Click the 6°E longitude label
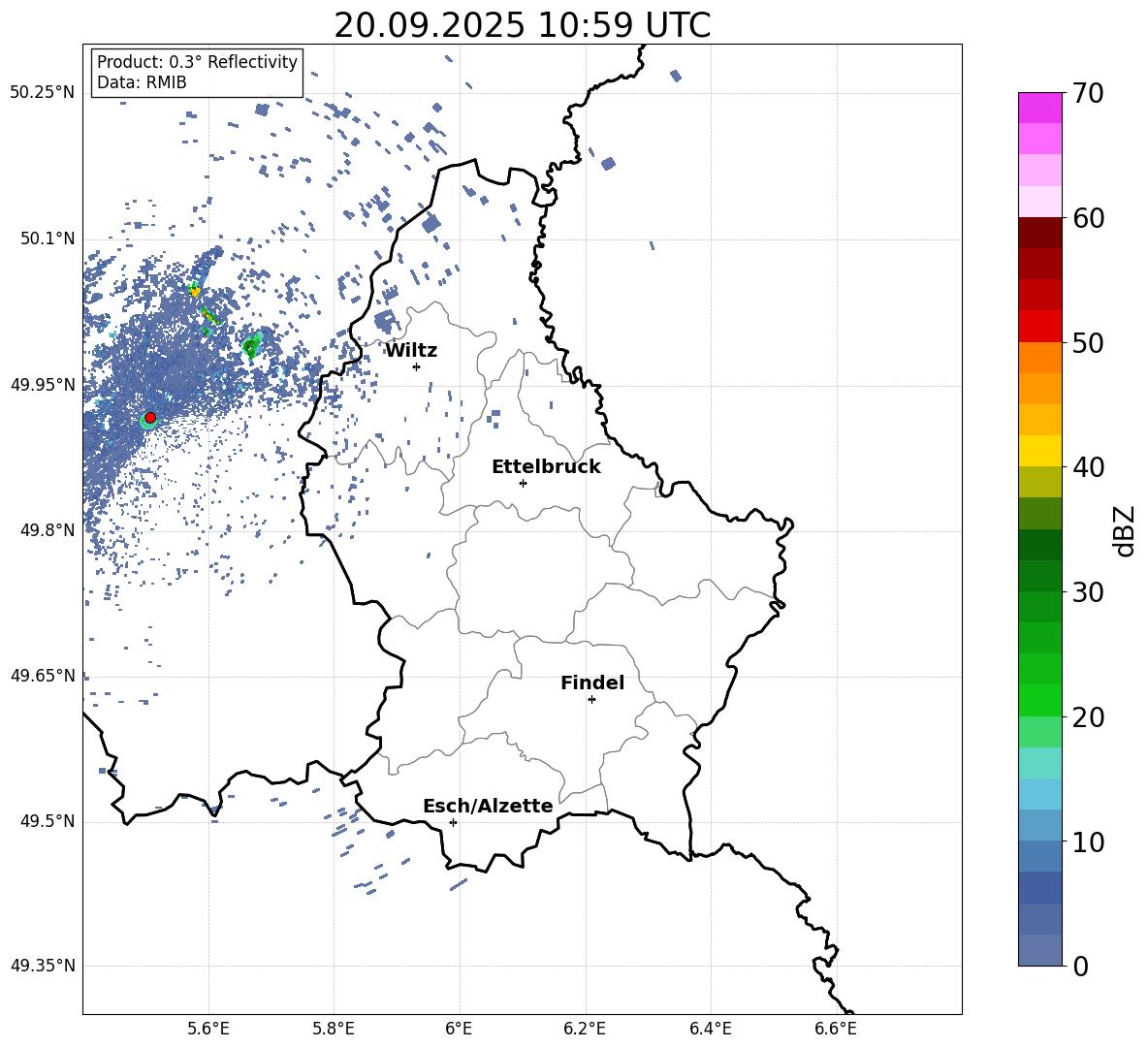This screenshot has width=1148, height=1048. [x=459, y=1030]
